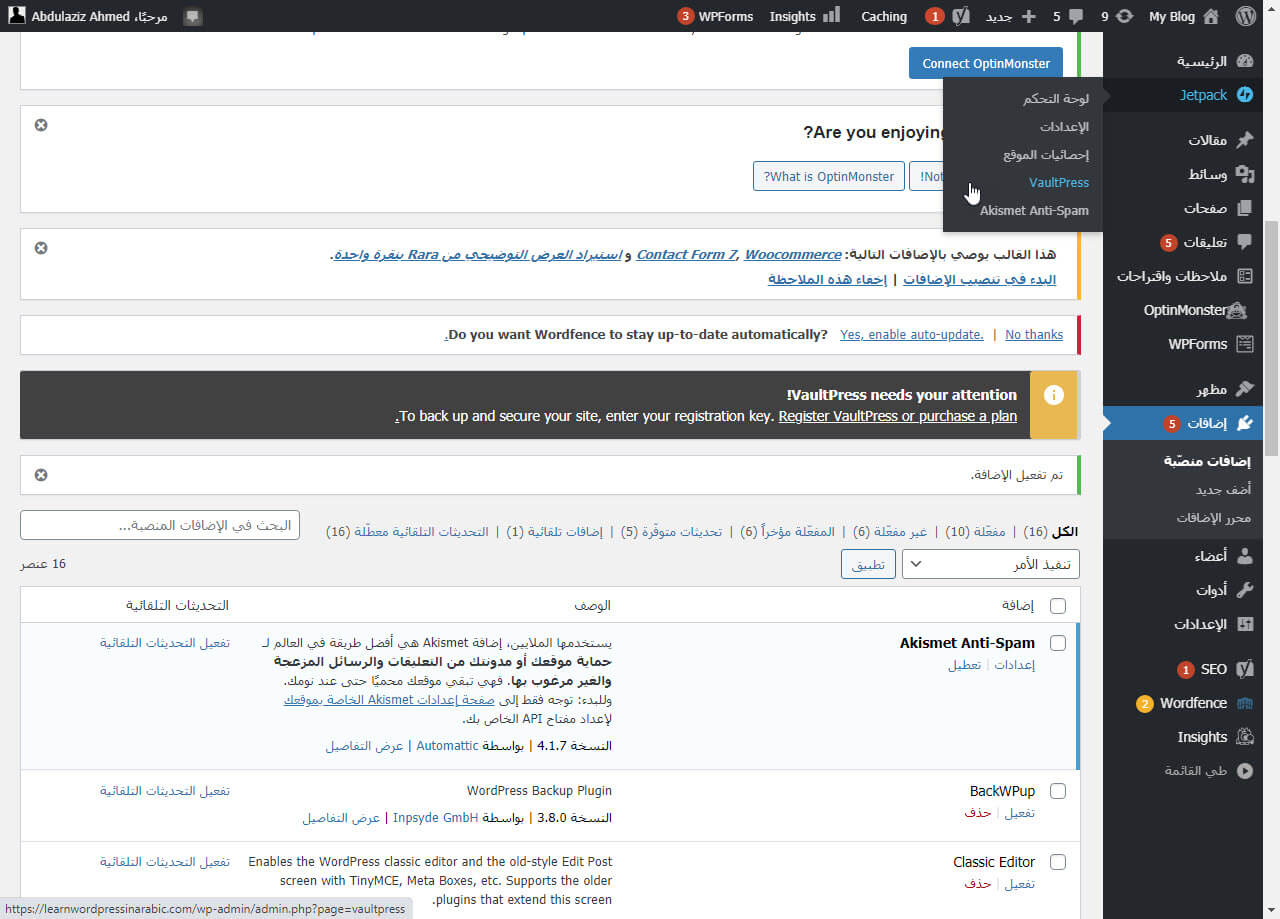This screenshot has width=1280, height=919.
Task: Open comments bubble icon showing 5
Action: point(1076,16)
